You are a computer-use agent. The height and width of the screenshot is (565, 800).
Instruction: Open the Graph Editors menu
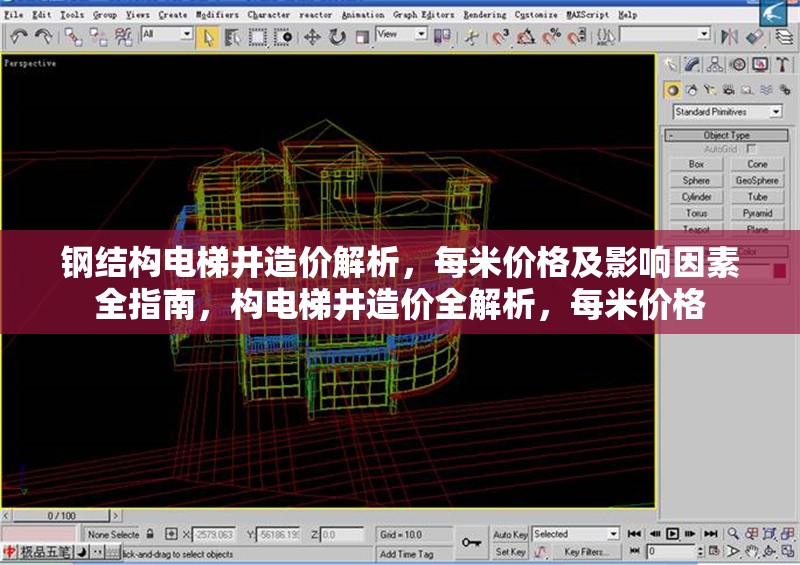click(423, 15)
